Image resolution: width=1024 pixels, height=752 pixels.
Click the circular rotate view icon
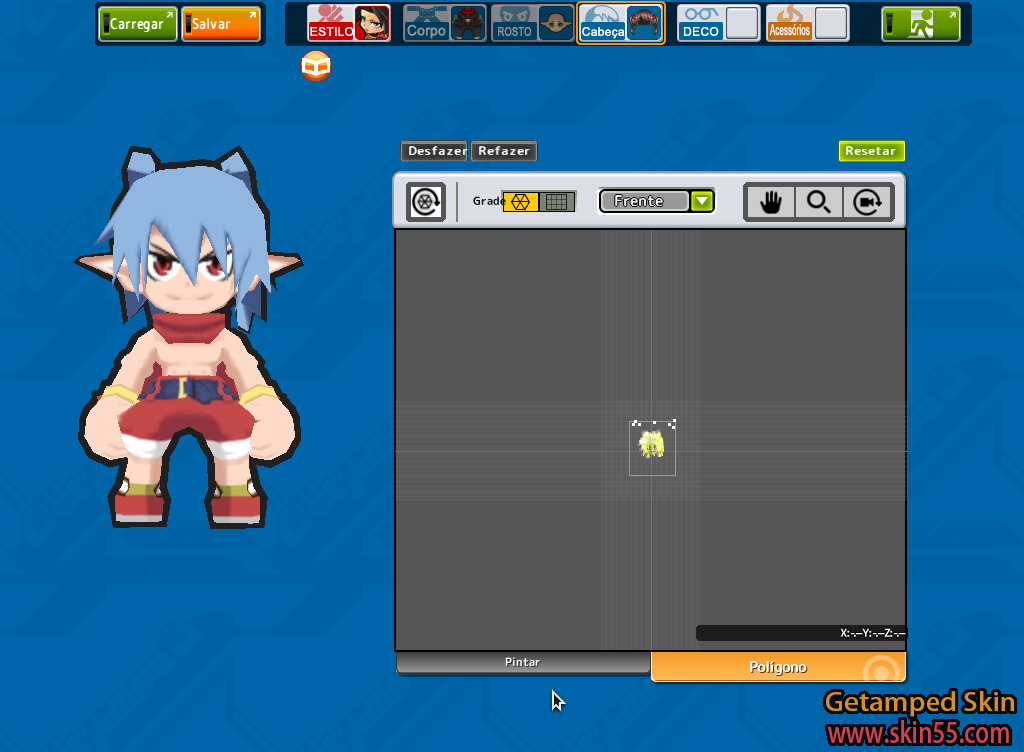[x=426, y=202]
